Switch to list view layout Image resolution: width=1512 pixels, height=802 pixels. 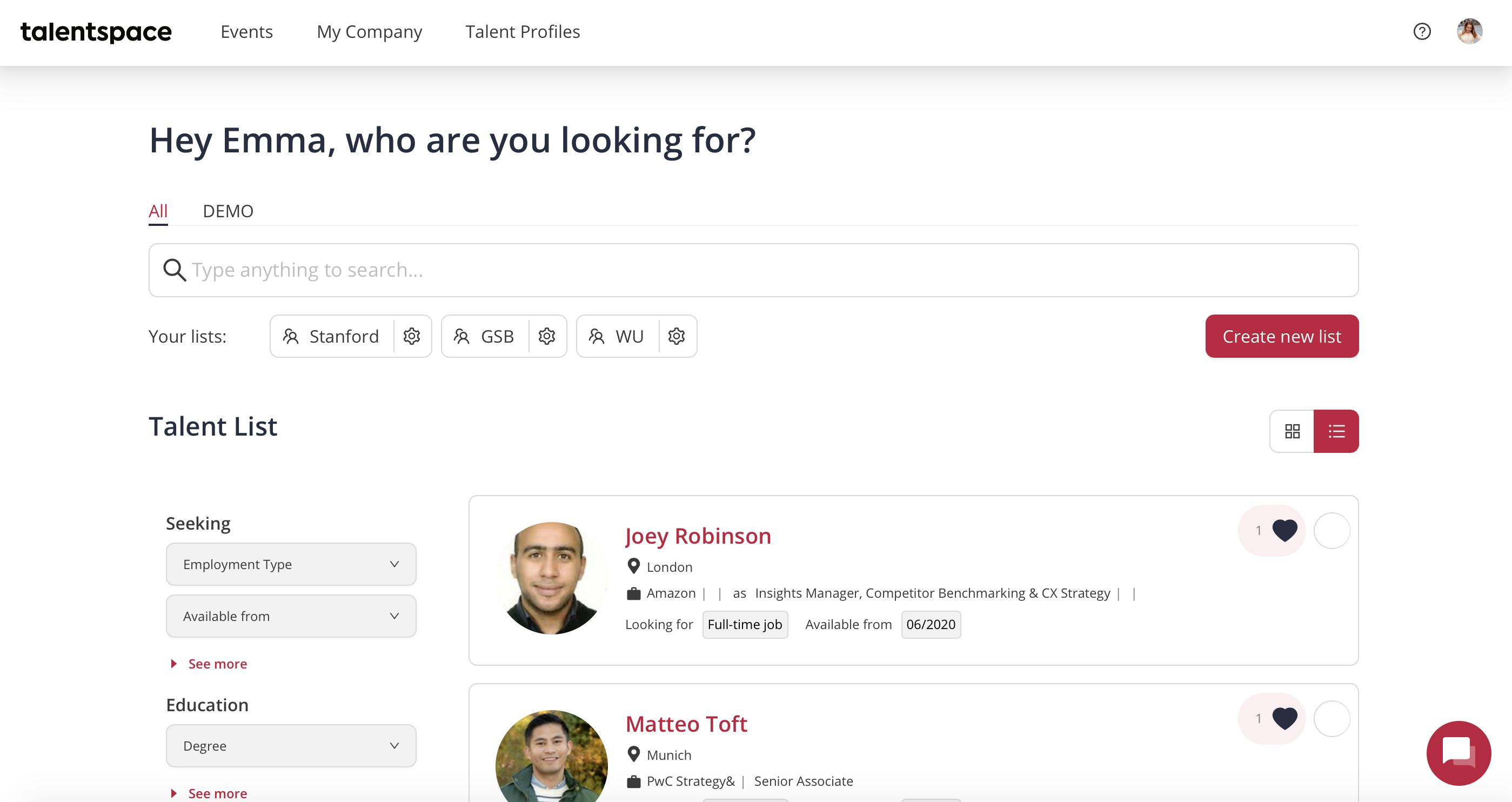1336,431
